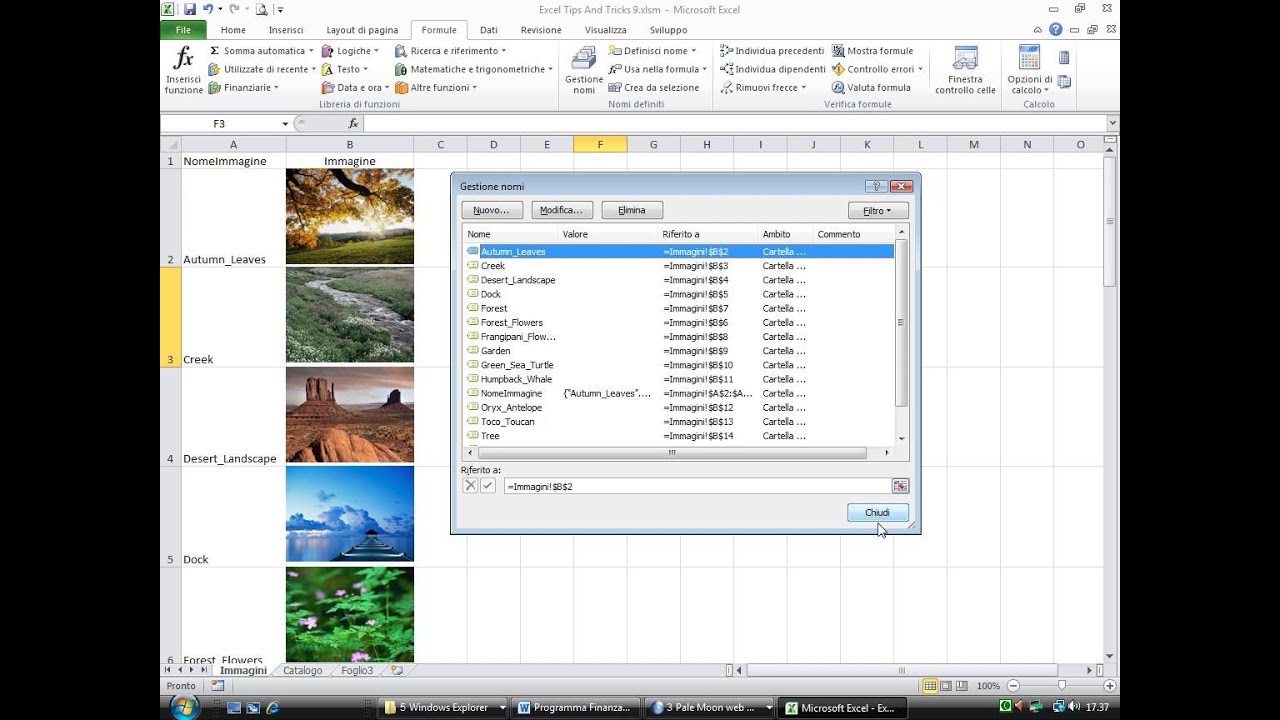Switch to the Catalogo sheet tab
The height and width of the screenshot is (720, 1280).
tap(303, 670)
